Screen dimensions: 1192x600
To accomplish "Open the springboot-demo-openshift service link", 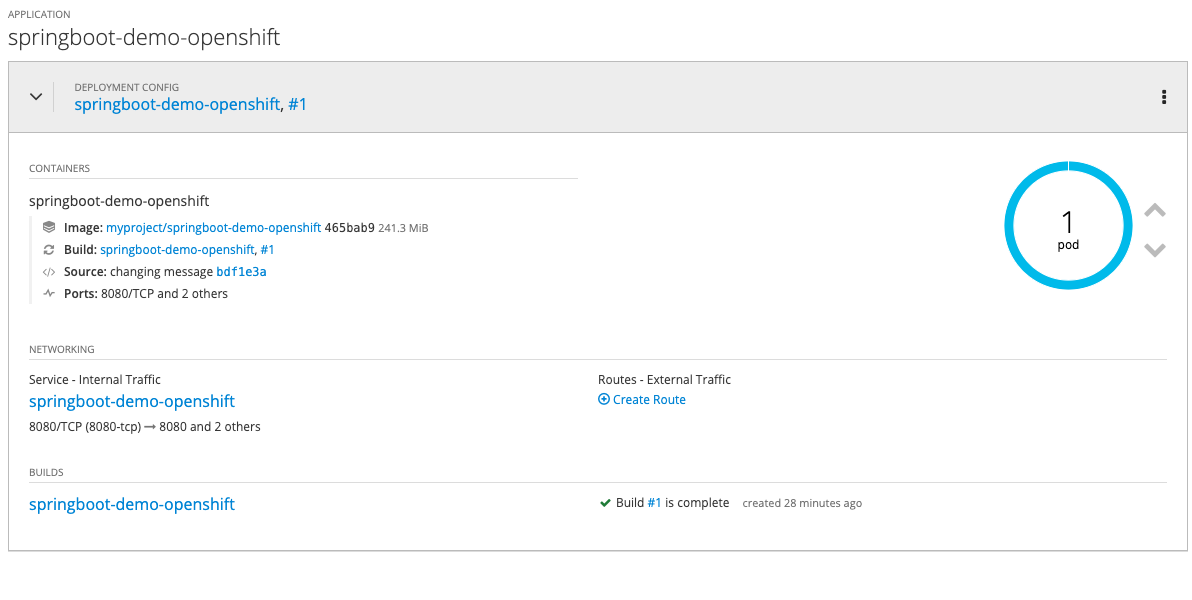I will 132,401.
